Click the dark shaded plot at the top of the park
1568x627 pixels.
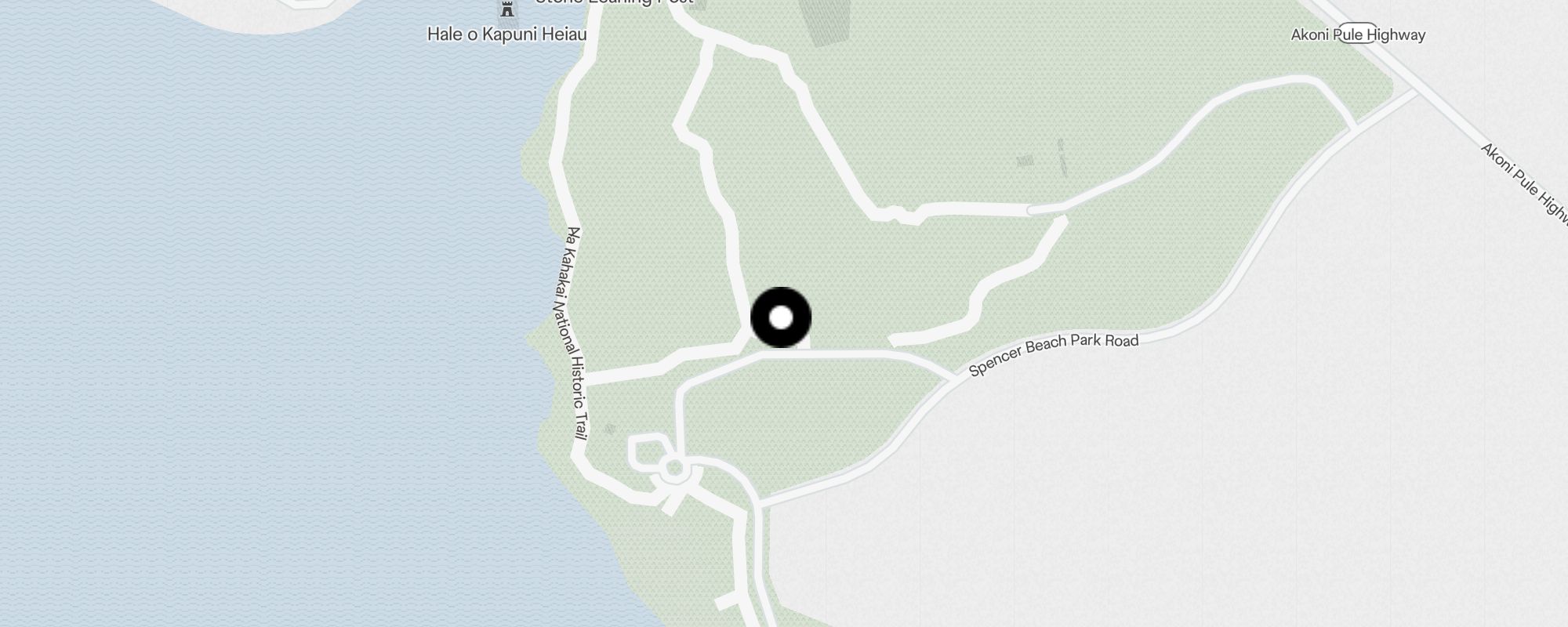(822, 21)
